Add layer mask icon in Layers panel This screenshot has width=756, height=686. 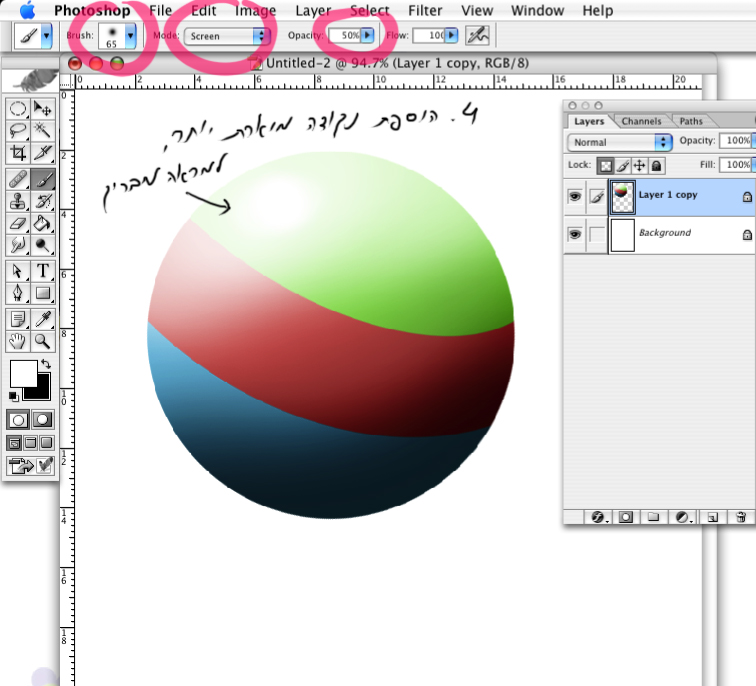(x=626, y=517)
